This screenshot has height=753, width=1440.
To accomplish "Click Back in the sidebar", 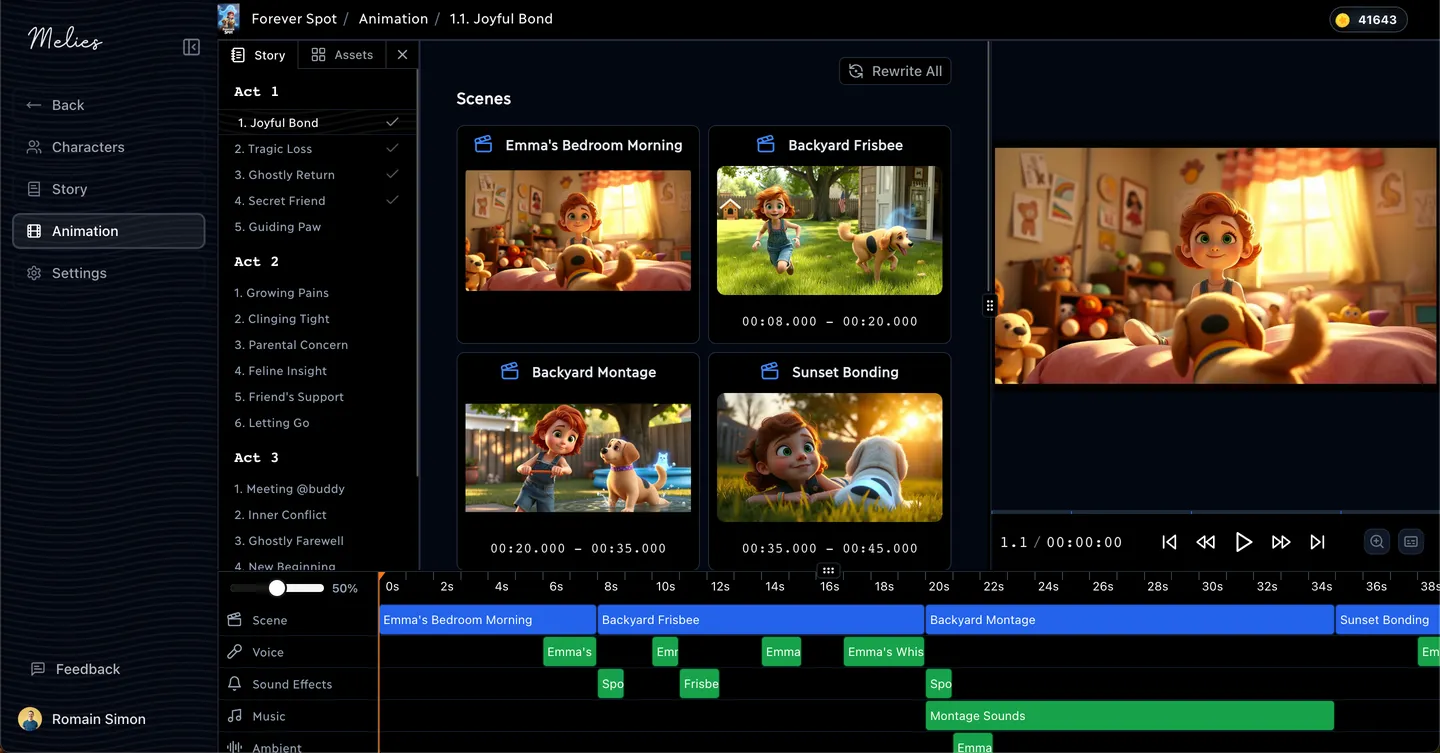I will tap(67, 104).
